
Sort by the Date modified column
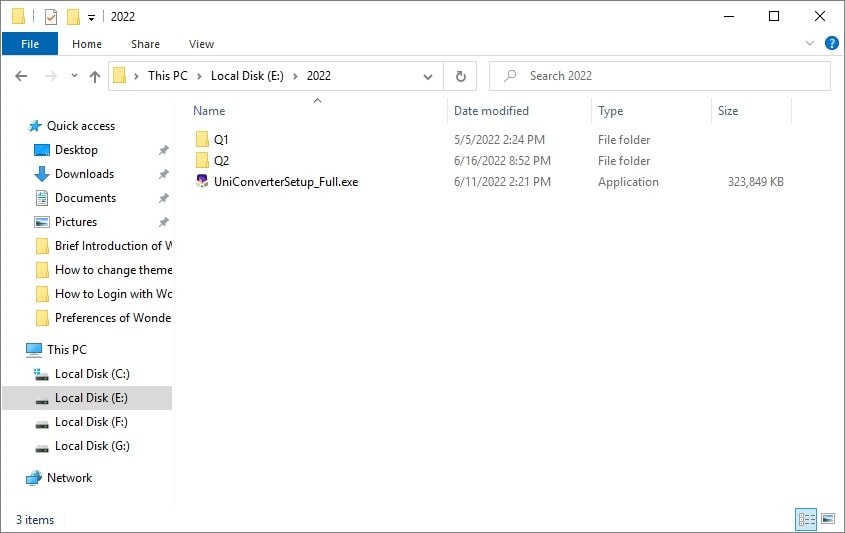491,111
